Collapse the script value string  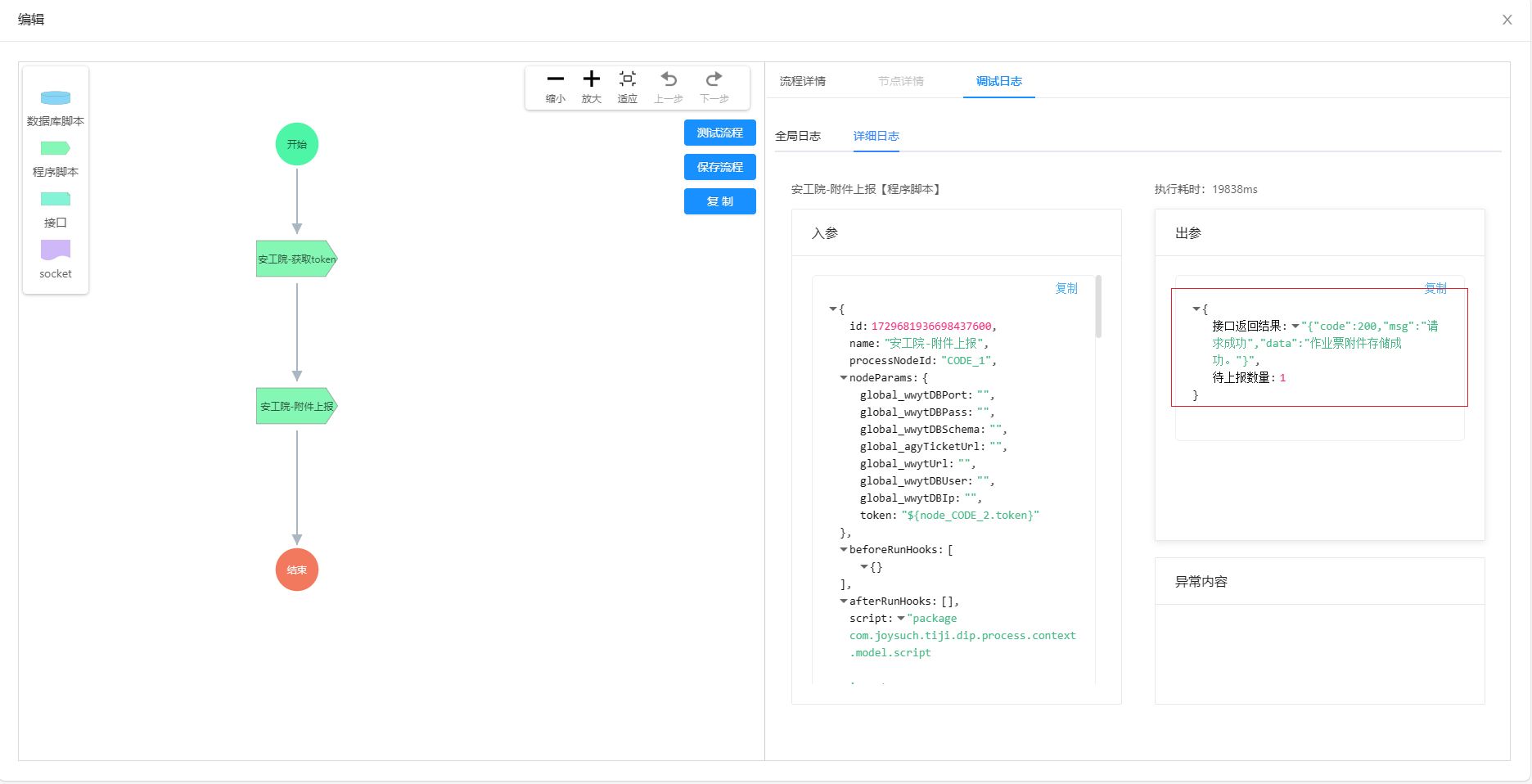coord(901,619)
